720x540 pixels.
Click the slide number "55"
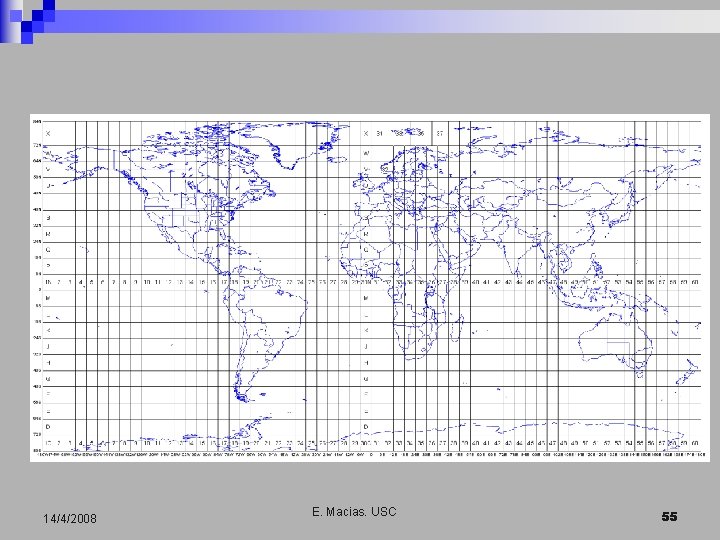click(x=669, y=517)
